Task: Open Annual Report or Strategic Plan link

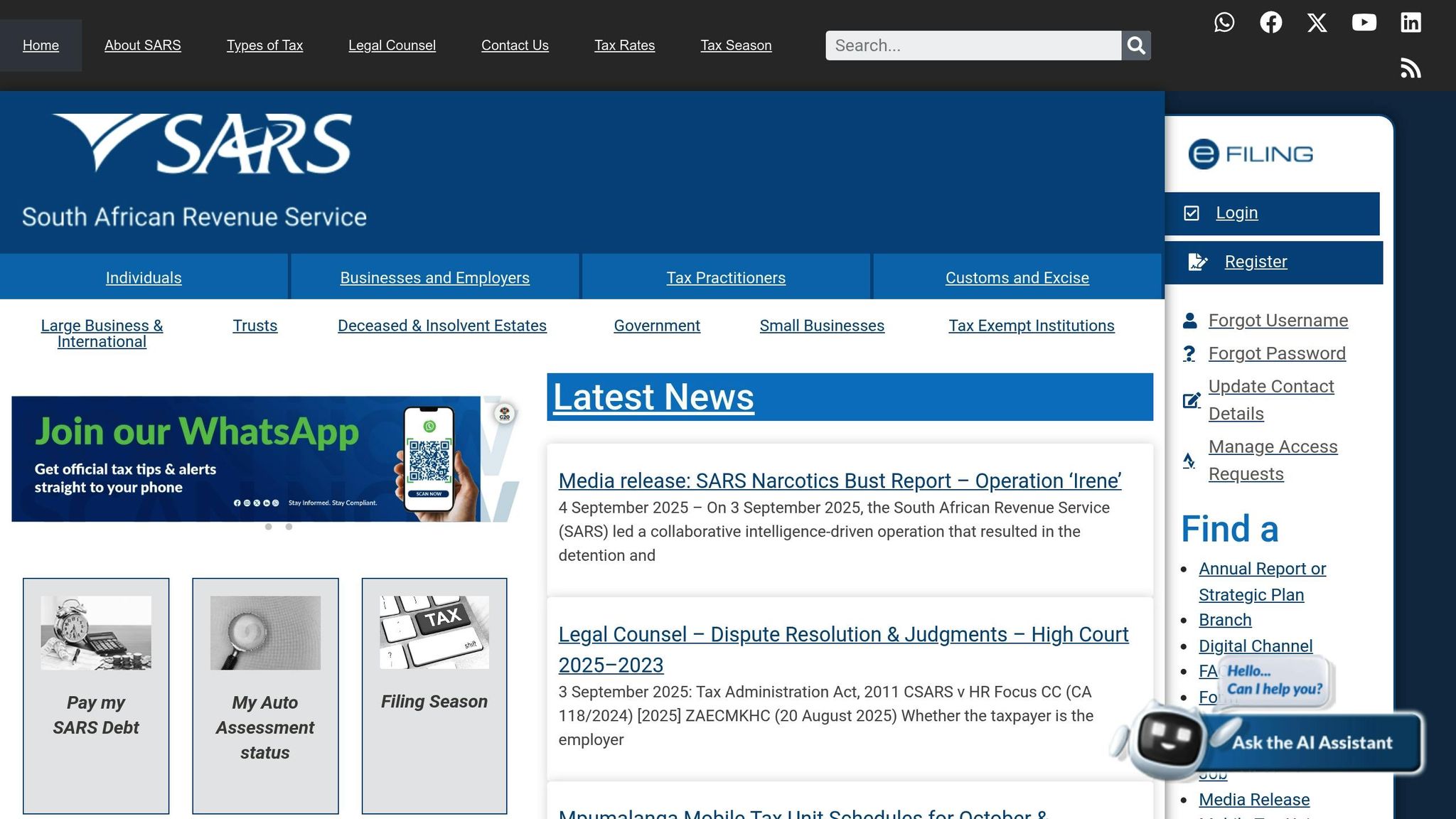Action: pos(1262,582)
